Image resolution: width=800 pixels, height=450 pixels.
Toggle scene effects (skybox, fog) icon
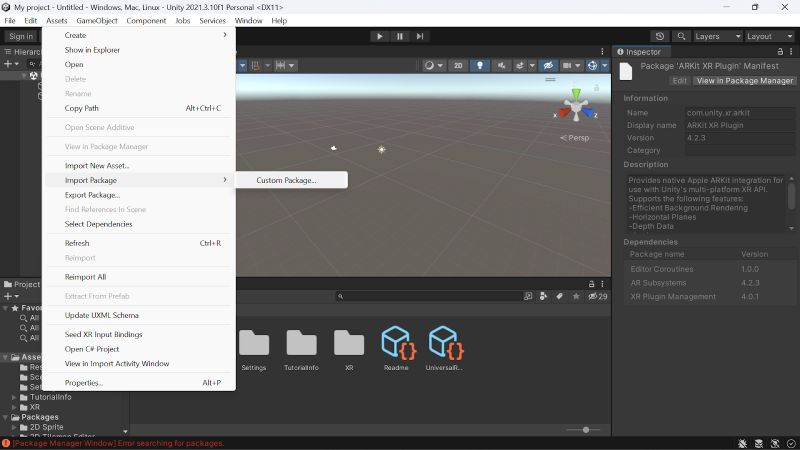(x=520, y=65)
